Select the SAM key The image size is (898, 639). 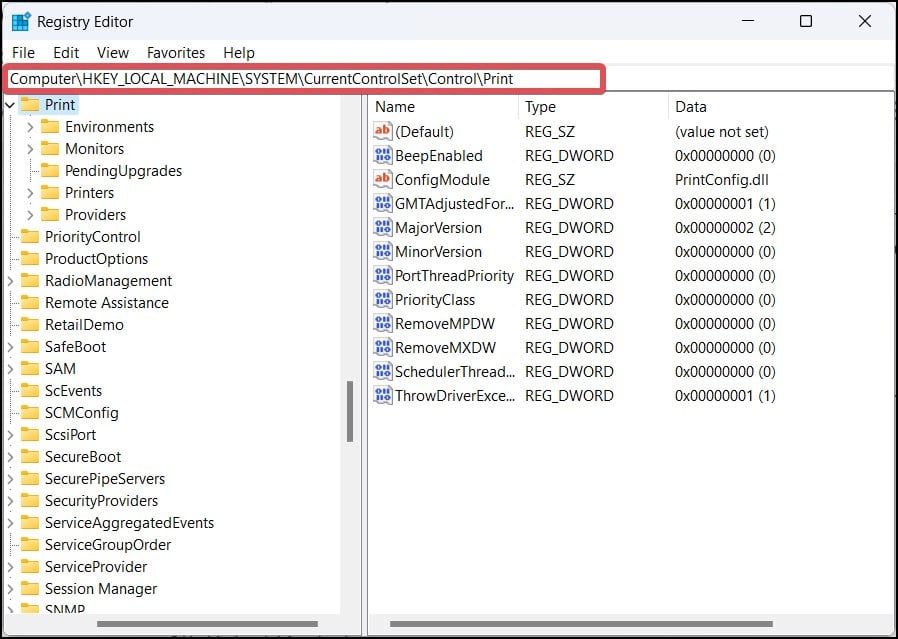point(60,369)
